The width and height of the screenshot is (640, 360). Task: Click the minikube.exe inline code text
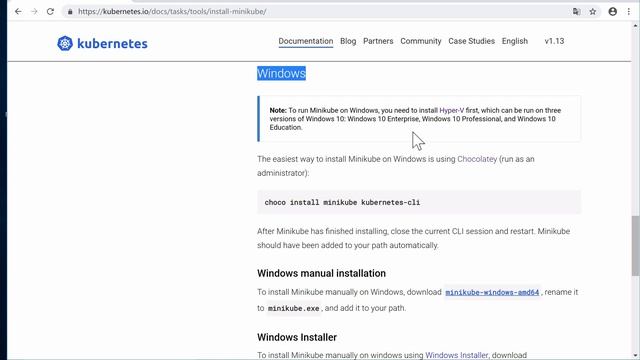pyautogui.click(x=293, y=309)
